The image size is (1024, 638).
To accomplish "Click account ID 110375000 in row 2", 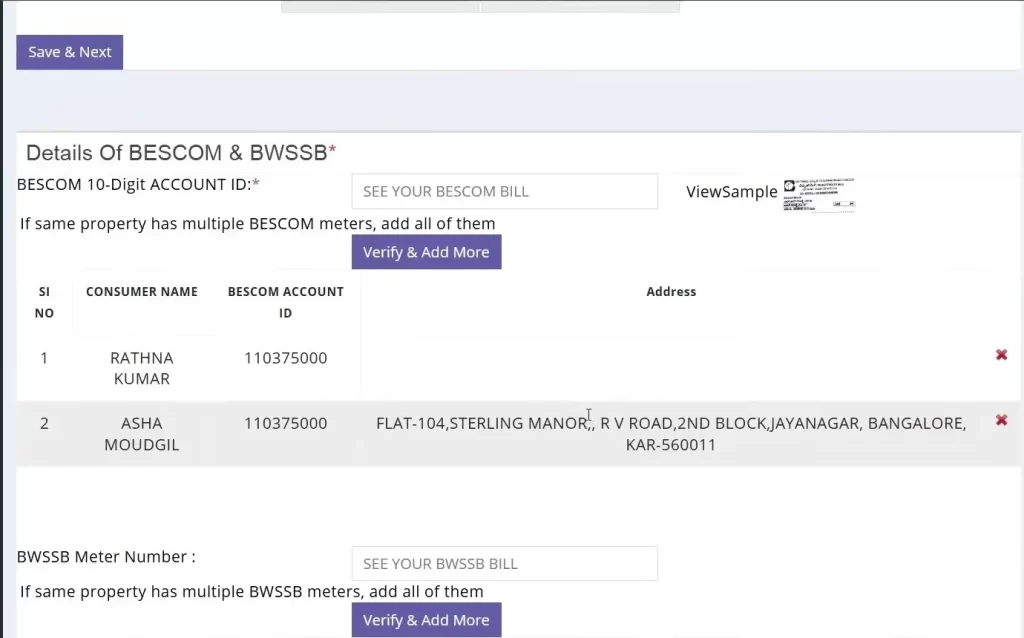I will [x=285, y=423].
